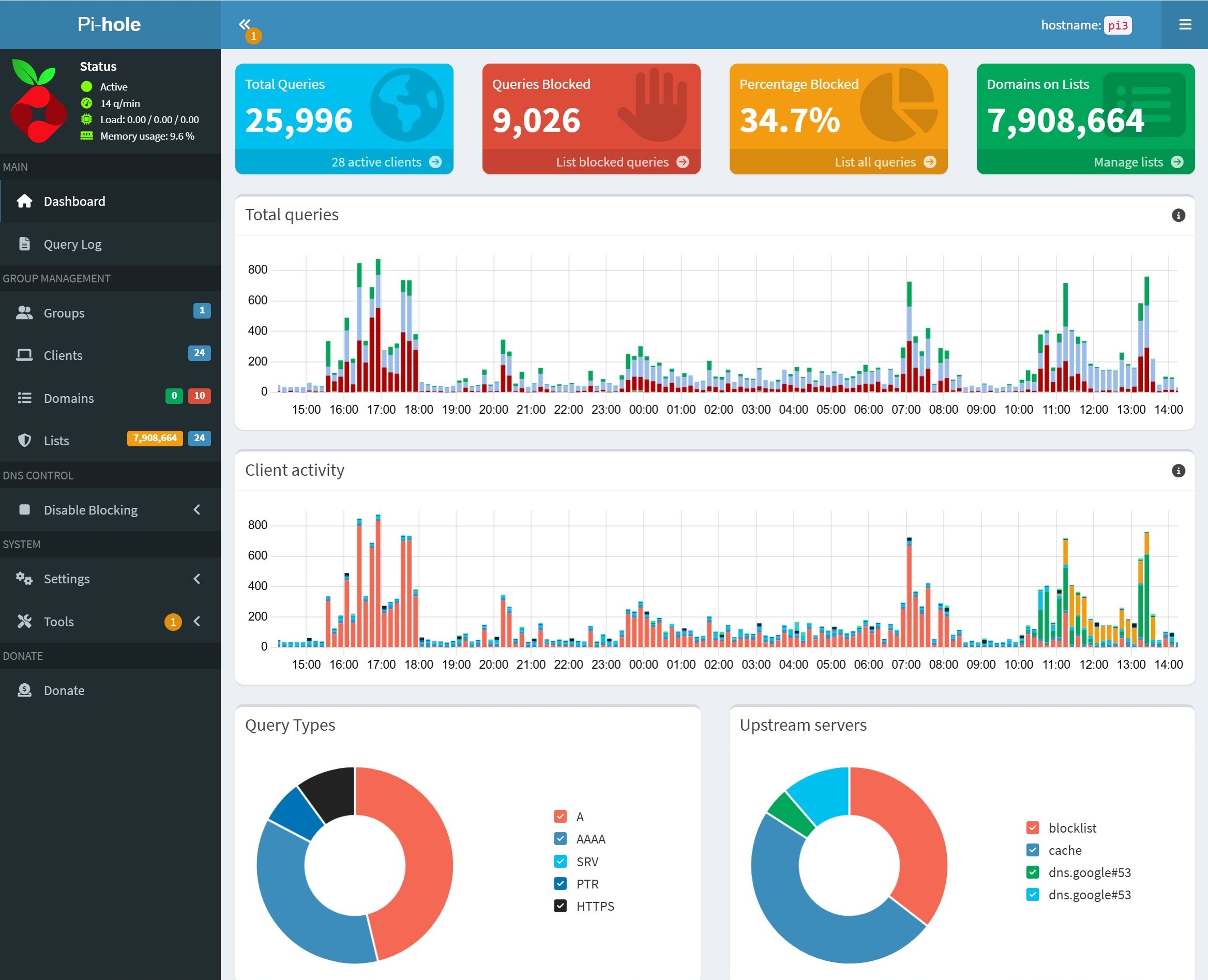Click arrow icon next to Manage lists
The width and height of the screenshot is (1208, 980).
click(x=1177, y=162)
